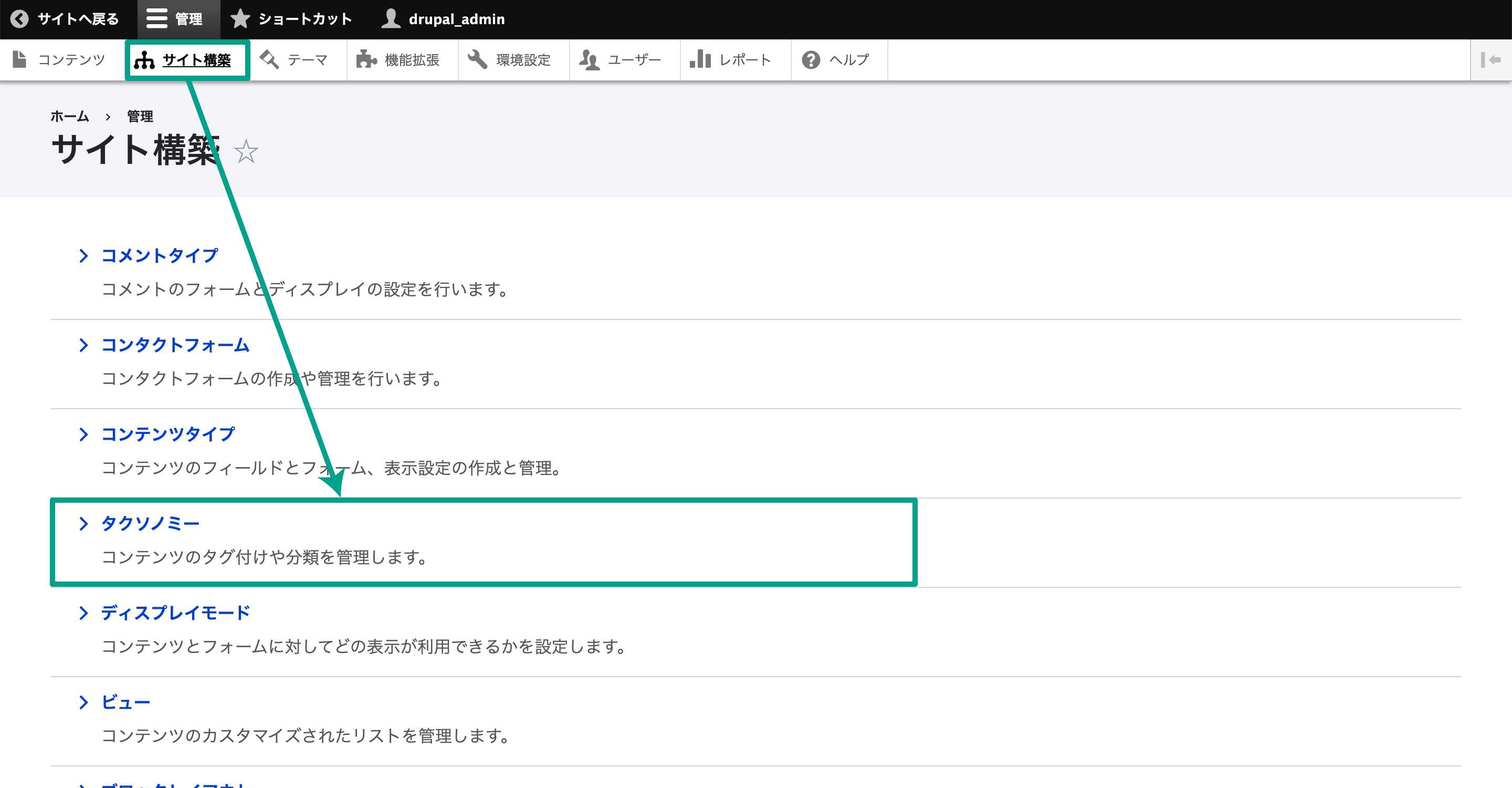Click the text コンテンツのカスタマイズされたリストを管理します。

[x=306, y=736]
